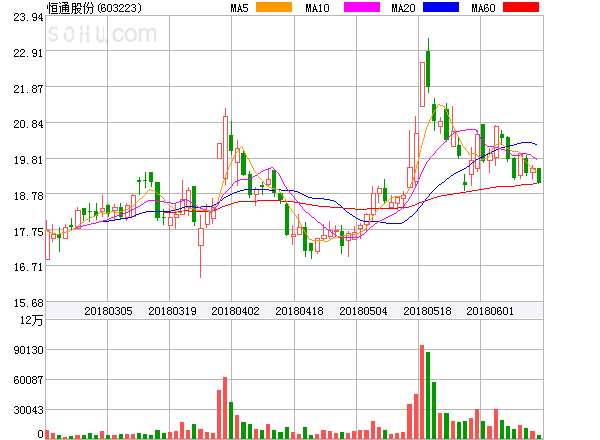Click the orange MA5 legend swatch
Screen dimensions: 600x440
tap(274, 7)
